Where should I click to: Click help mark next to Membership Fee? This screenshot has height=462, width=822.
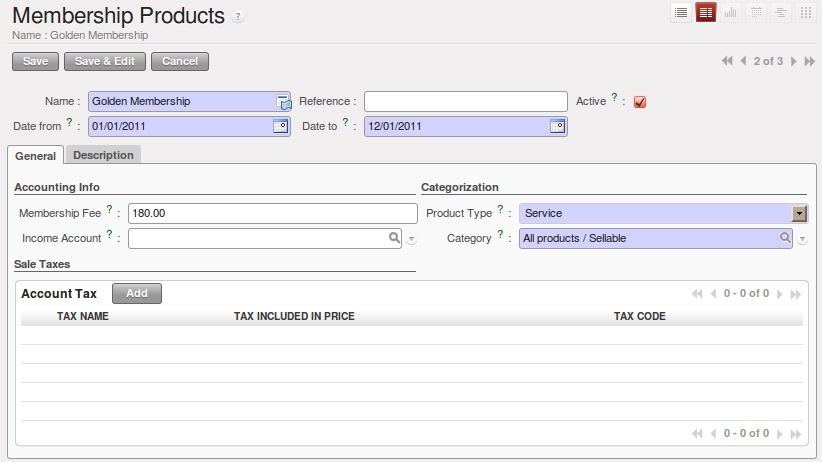click(110, 209)
